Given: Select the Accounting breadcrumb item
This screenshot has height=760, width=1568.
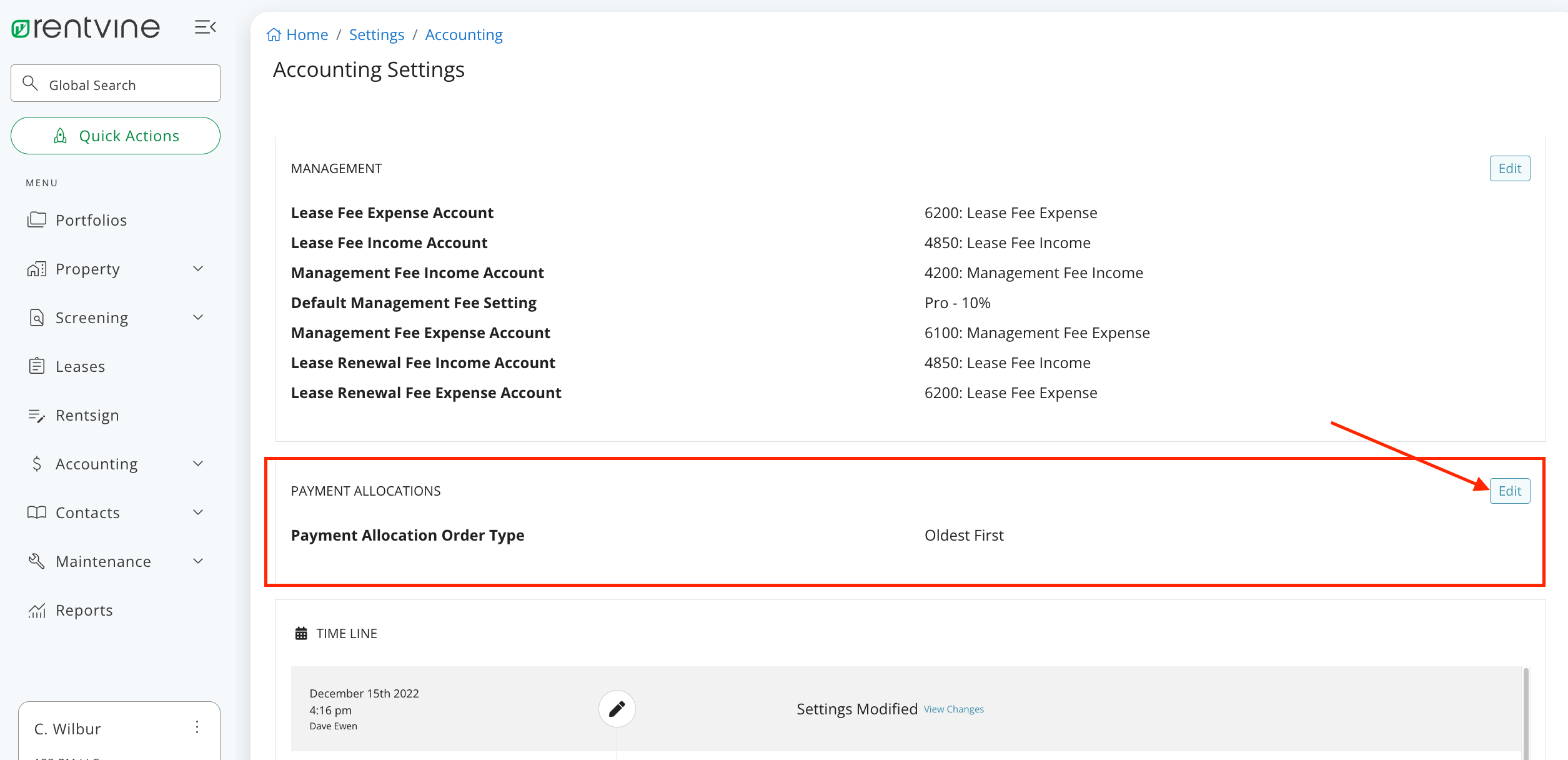Looking at the screenshot, I should pyautogui.click(x=464, y=34).
